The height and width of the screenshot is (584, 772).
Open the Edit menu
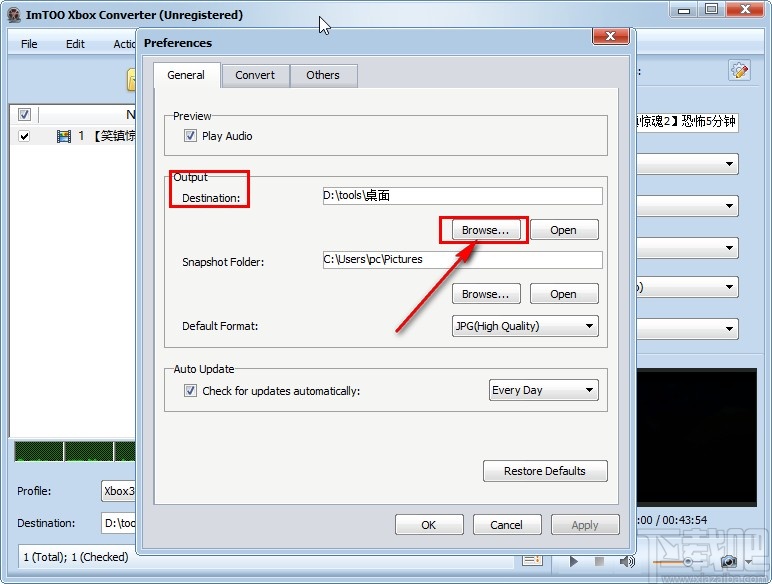(x=75, y=44)
